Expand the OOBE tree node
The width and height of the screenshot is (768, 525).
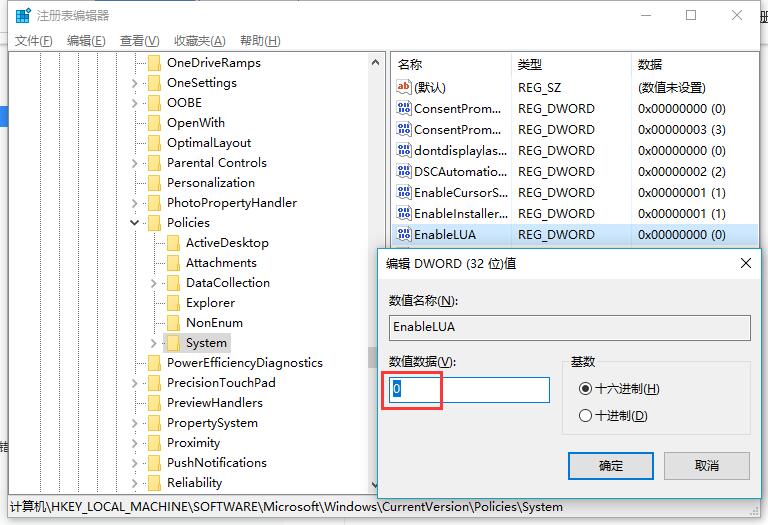(x=135, y=103)
